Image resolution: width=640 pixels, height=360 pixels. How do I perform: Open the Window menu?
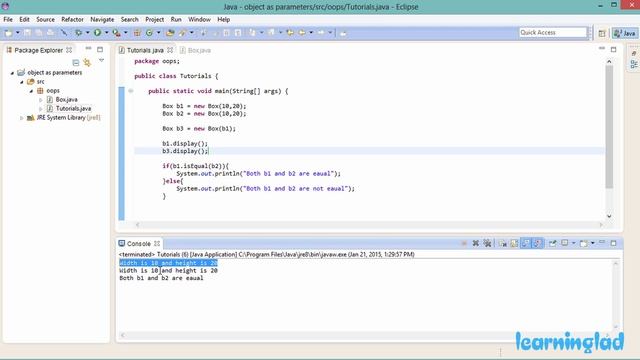coord(199,20)
